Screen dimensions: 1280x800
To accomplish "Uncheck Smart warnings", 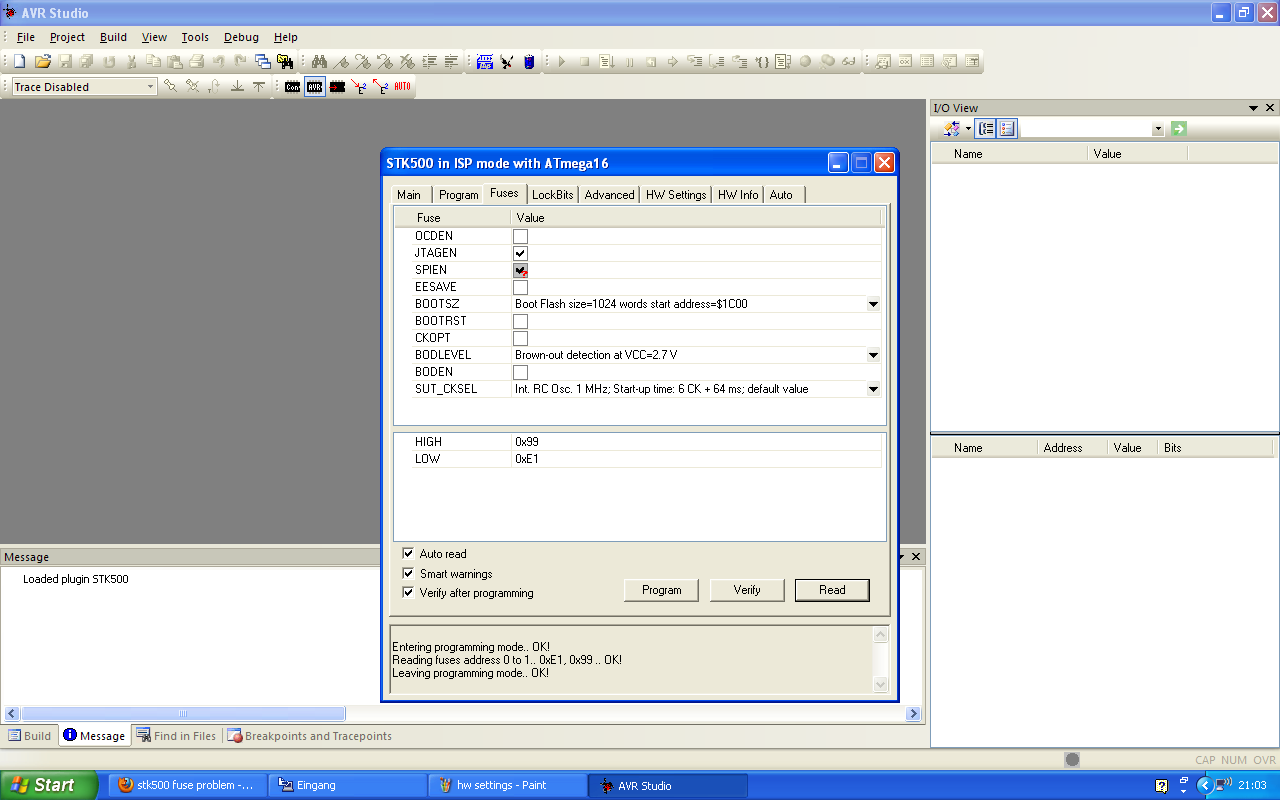I will (x=408, y=574).
